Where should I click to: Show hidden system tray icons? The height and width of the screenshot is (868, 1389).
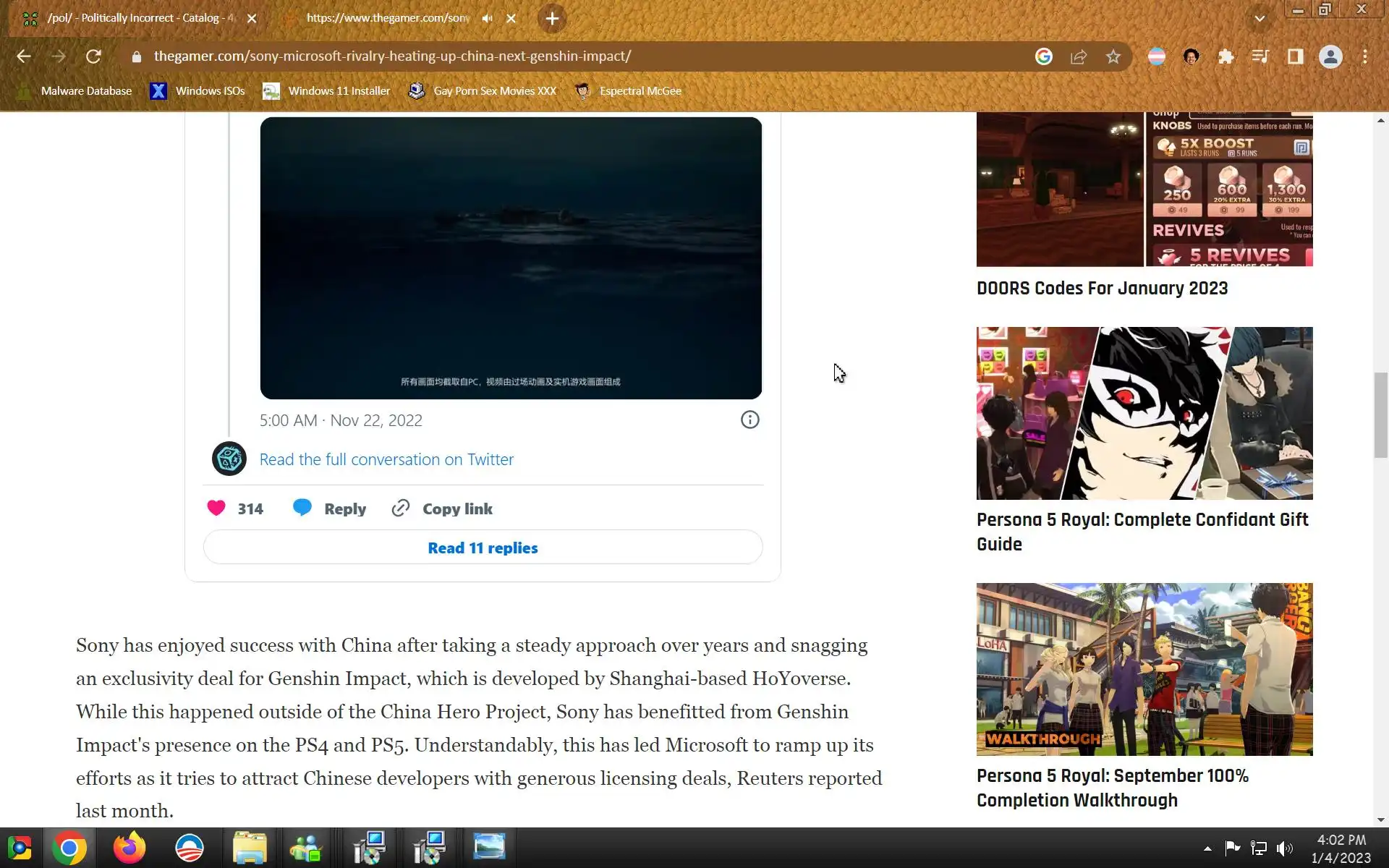pyautogui.click(x=1207, y=848)
